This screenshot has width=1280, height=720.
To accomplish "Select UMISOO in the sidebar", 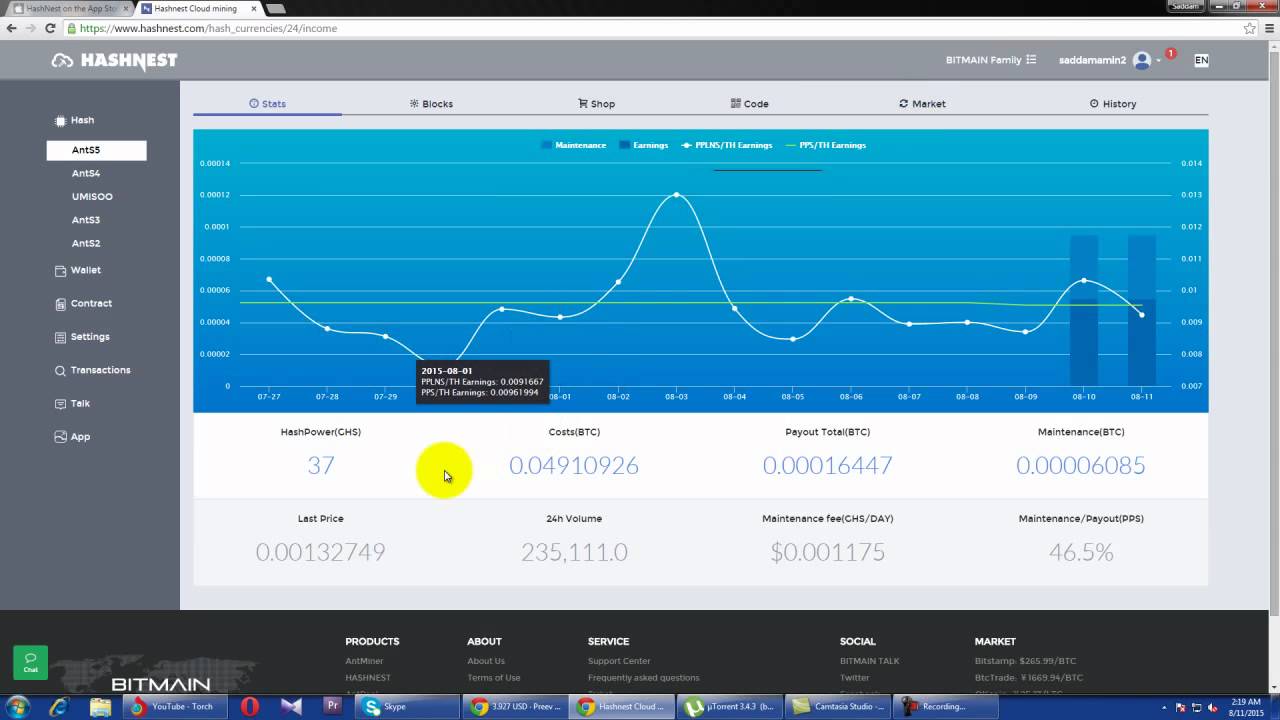I will (92, 197).
